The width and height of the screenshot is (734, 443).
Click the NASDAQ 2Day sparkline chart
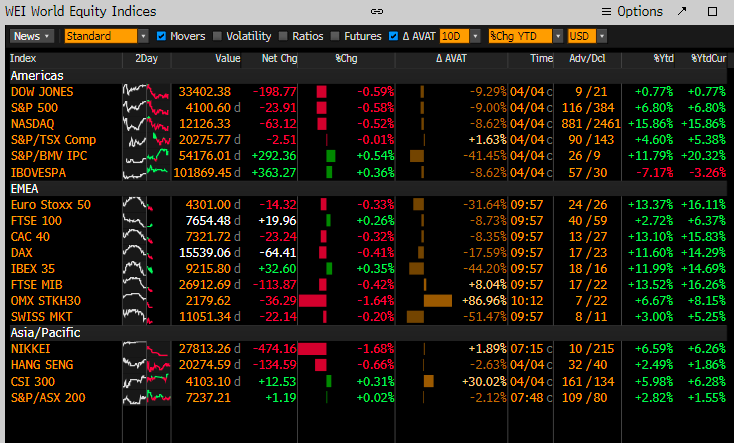coord(146,124)
